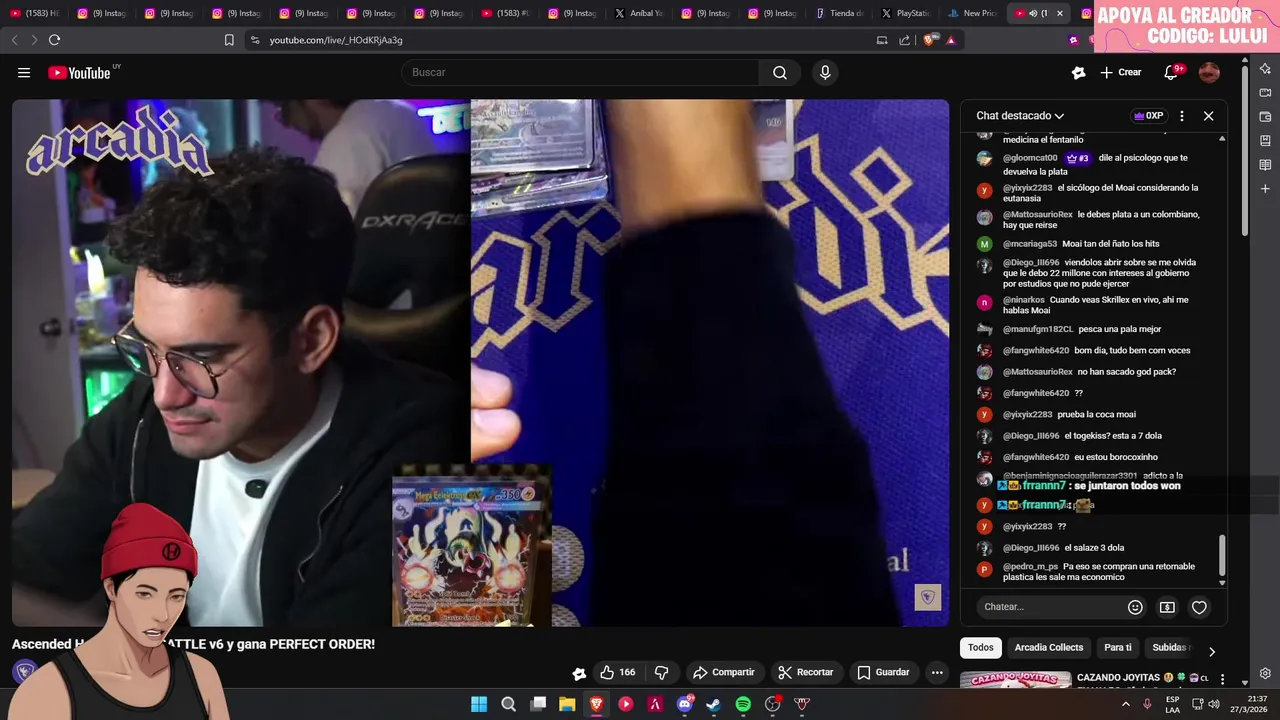
Task: Expand the system tray hidden icons chevron
Action: point(1125,704)
